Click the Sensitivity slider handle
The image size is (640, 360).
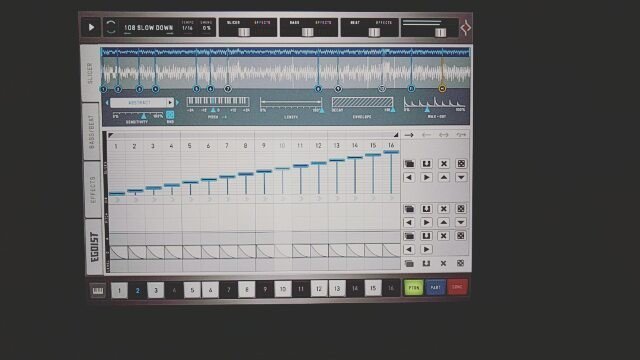click(144, 116)
